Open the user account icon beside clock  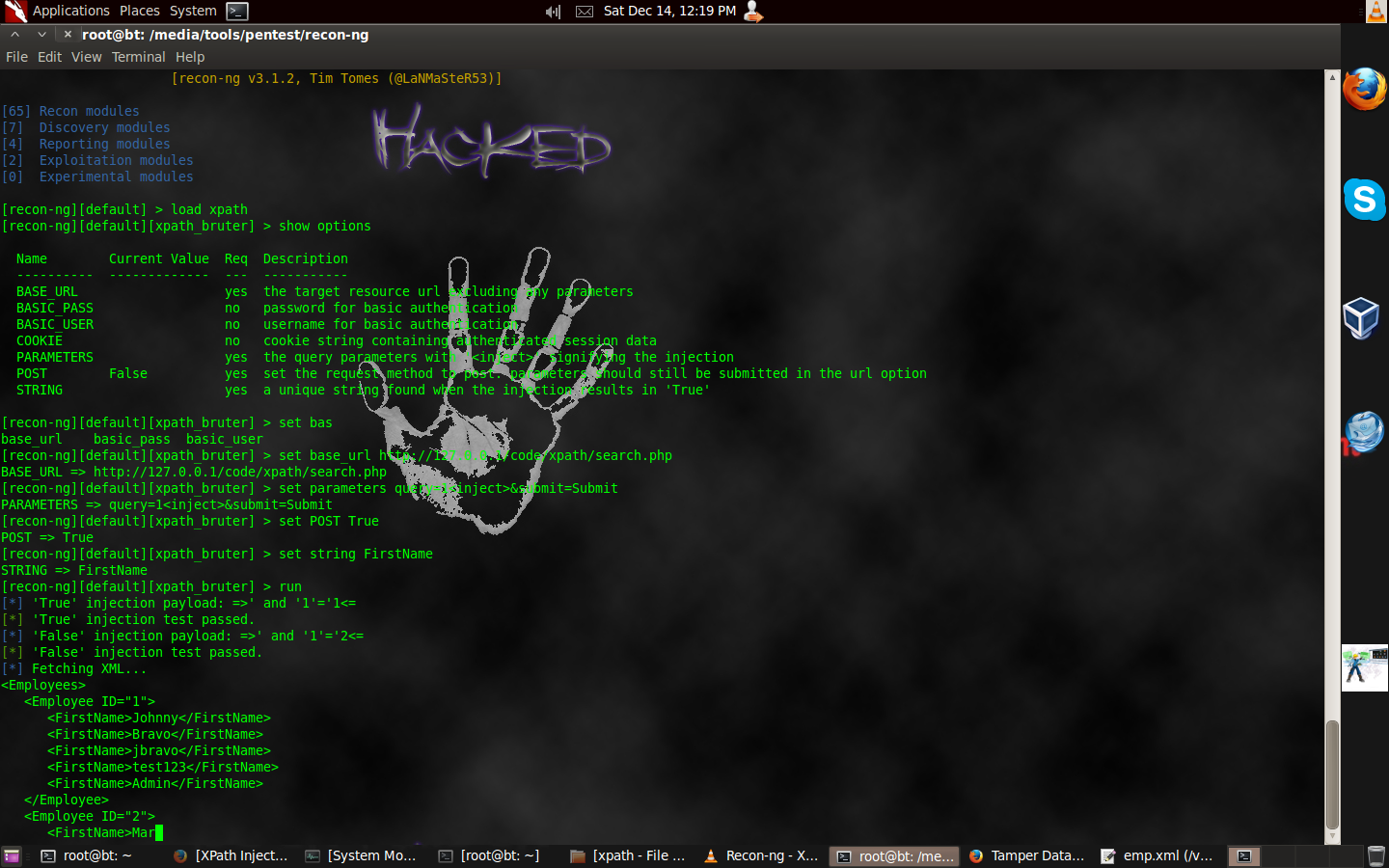(753, 11)
